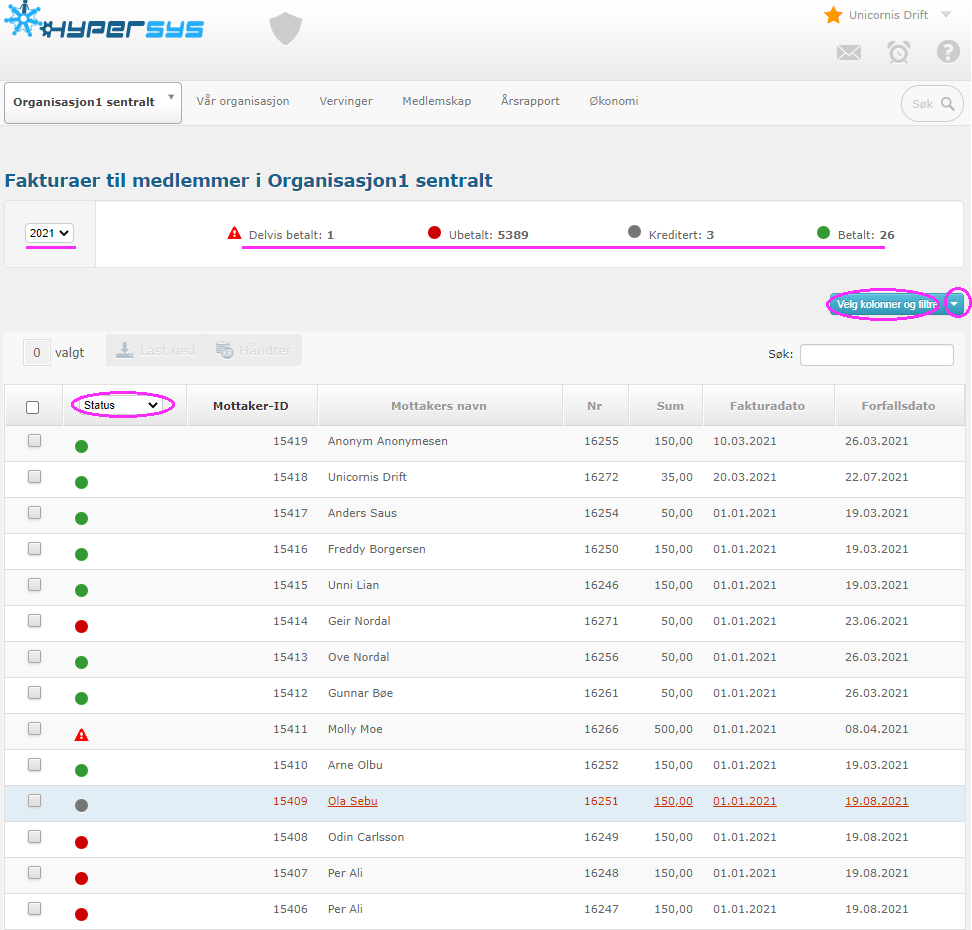Open the messages envelope icon

pyautogui.click(x=849, y=53)
